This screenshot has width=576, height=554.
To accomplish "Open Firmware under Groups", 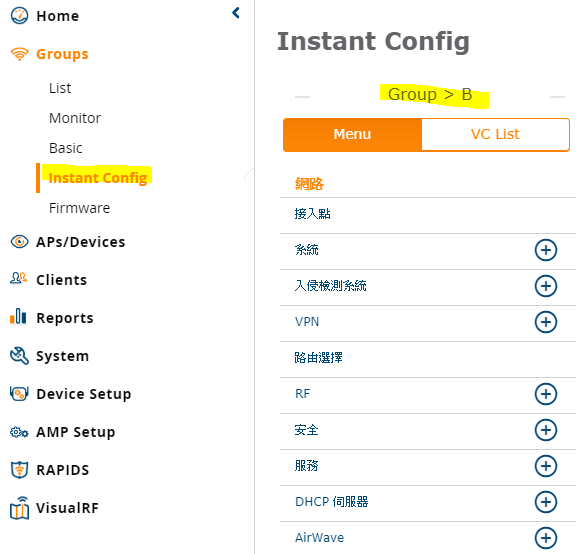I will point(79,208).
